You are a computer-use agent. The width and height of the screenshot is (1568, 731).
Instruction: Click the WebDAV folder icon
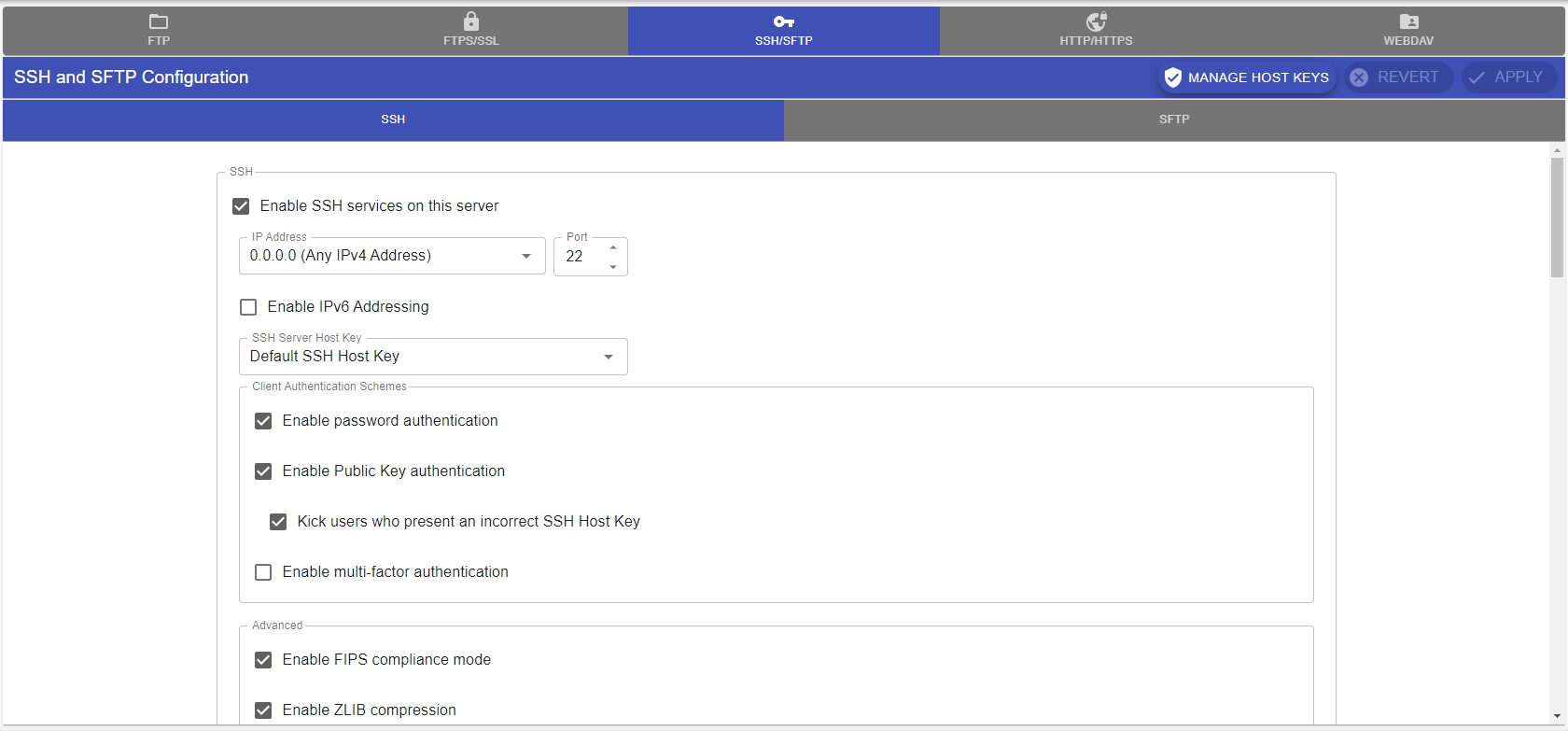[1408, 21]
